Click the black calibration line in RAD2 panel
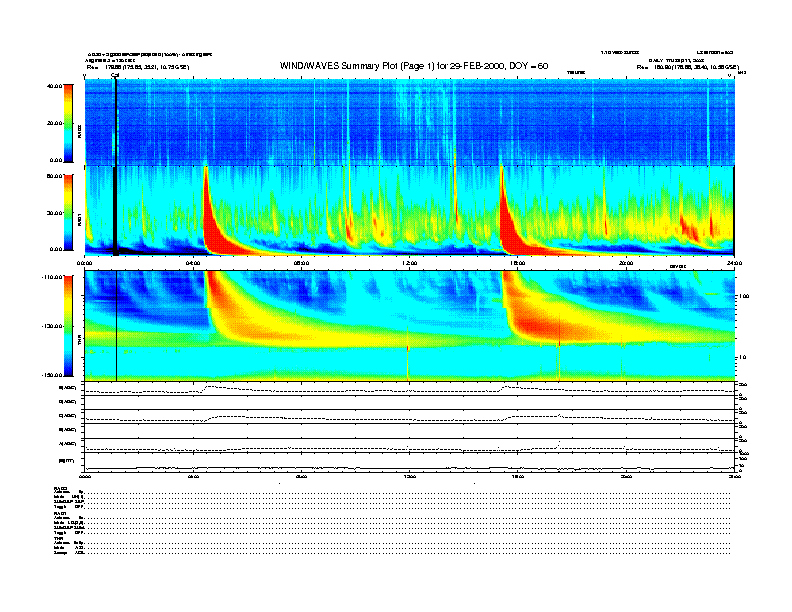 (x=116, y=122)
